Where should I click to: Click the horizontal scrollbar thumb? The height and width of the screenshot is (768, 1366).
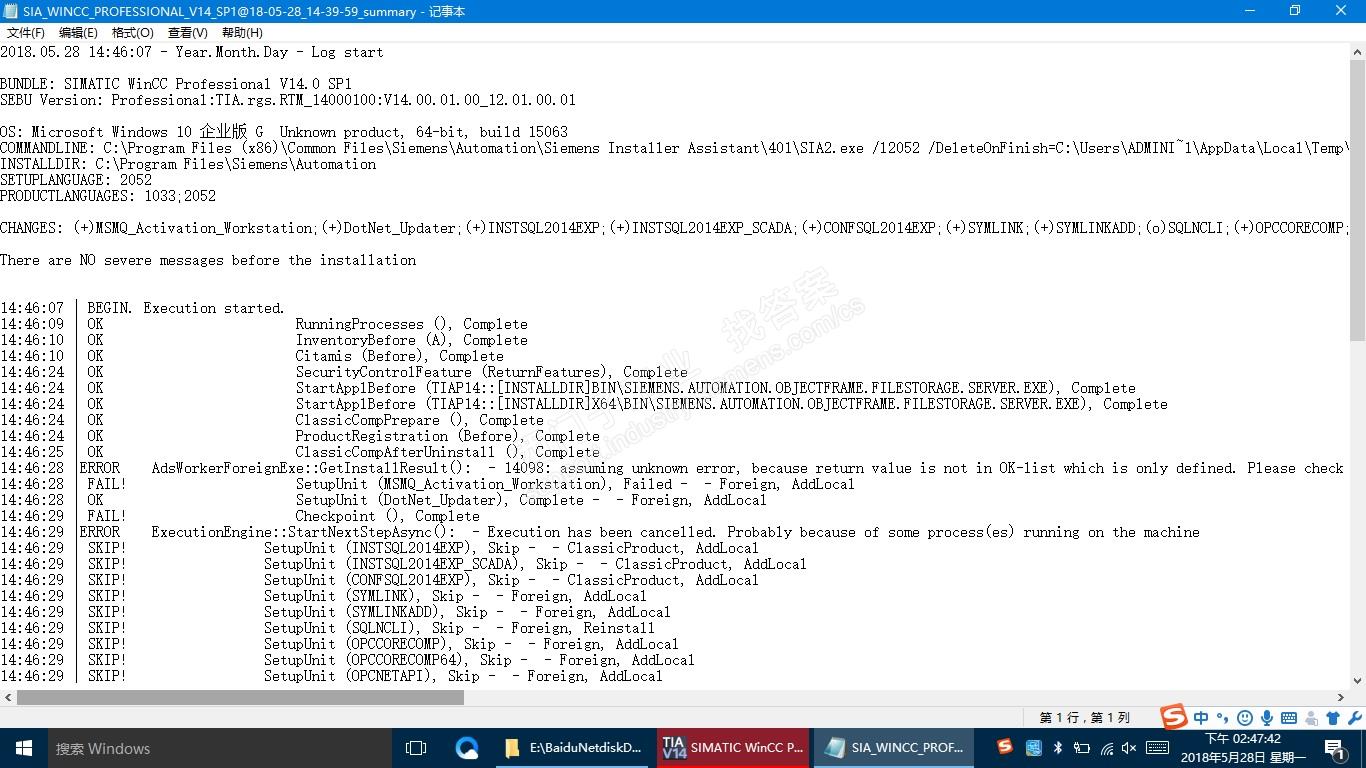[240, 697]
